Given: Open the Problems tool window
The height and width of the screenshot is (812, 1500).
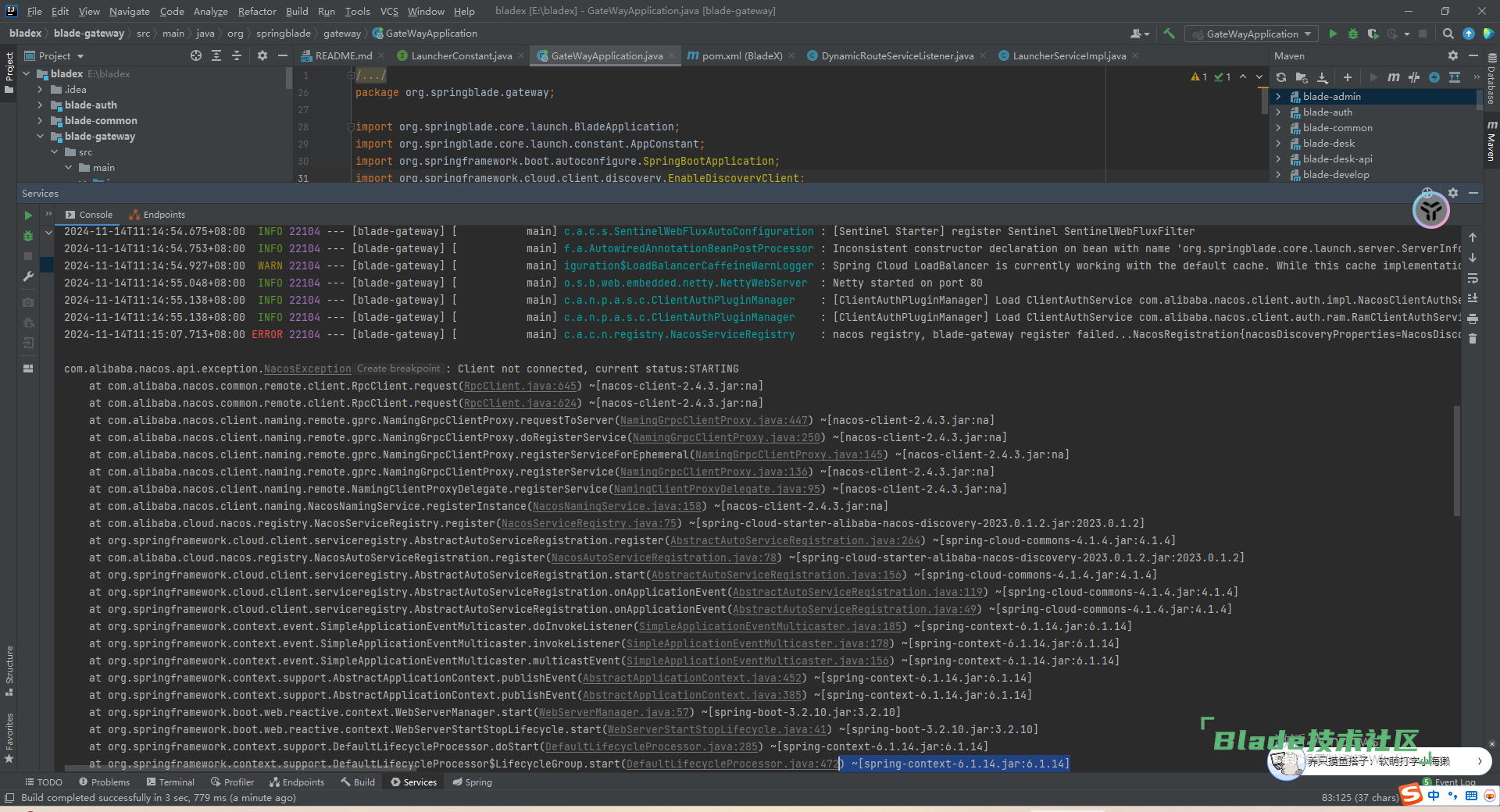Looking at the screenshot, I should point(104,782).
